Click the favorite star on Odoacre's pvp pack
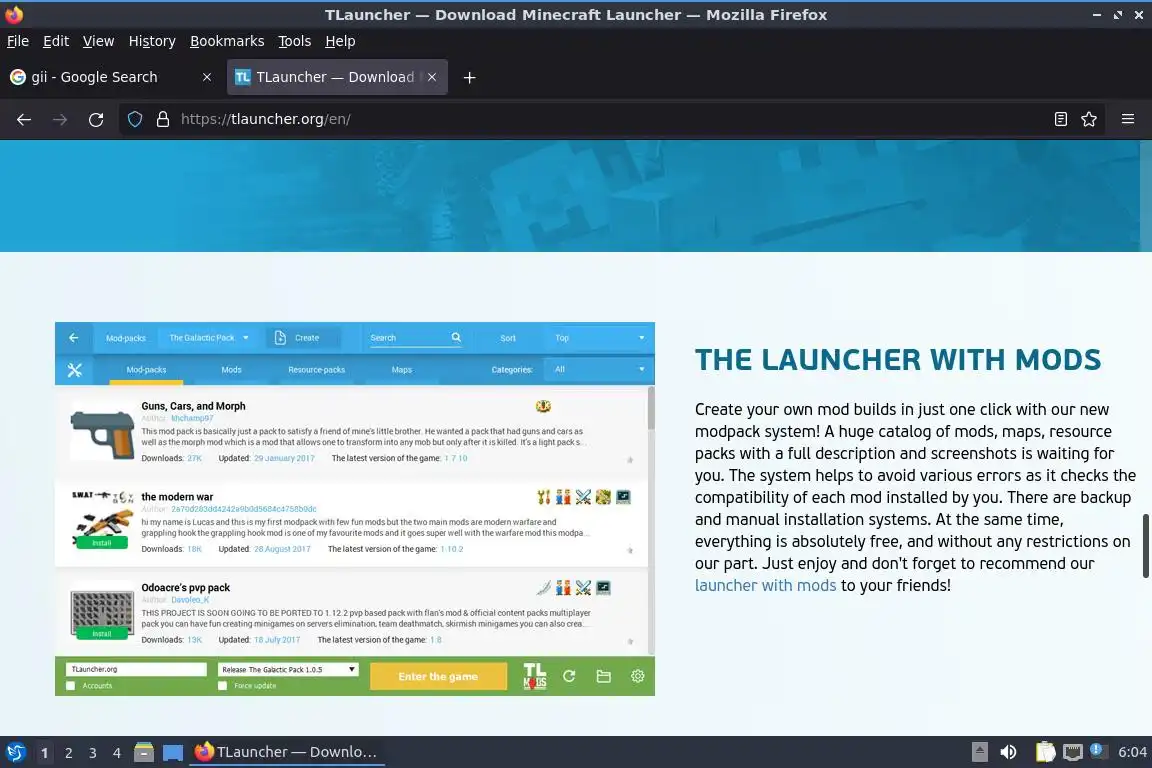Image resolution: width=1152 pixels, height=768 pixels. [630, 642]
